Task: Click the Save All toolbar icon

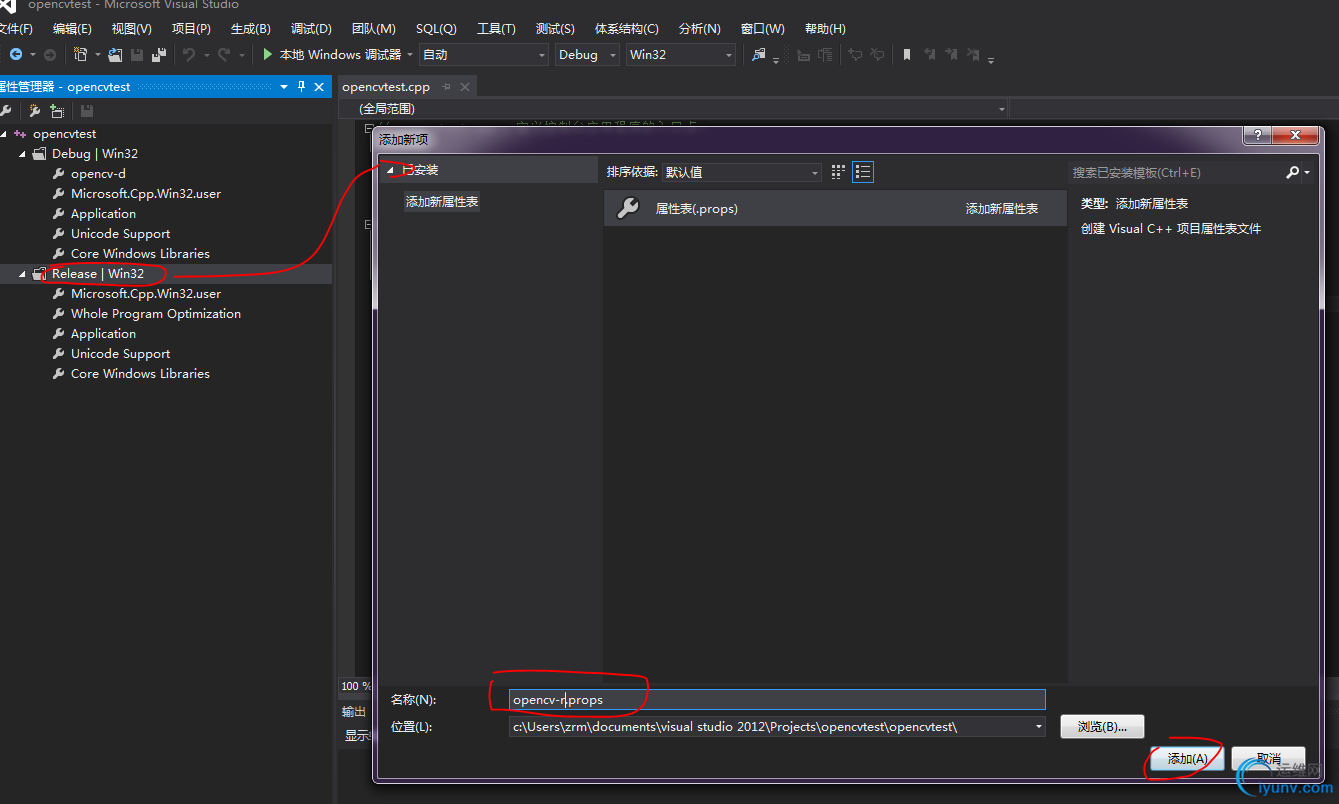Action: (x=159, y=55)
